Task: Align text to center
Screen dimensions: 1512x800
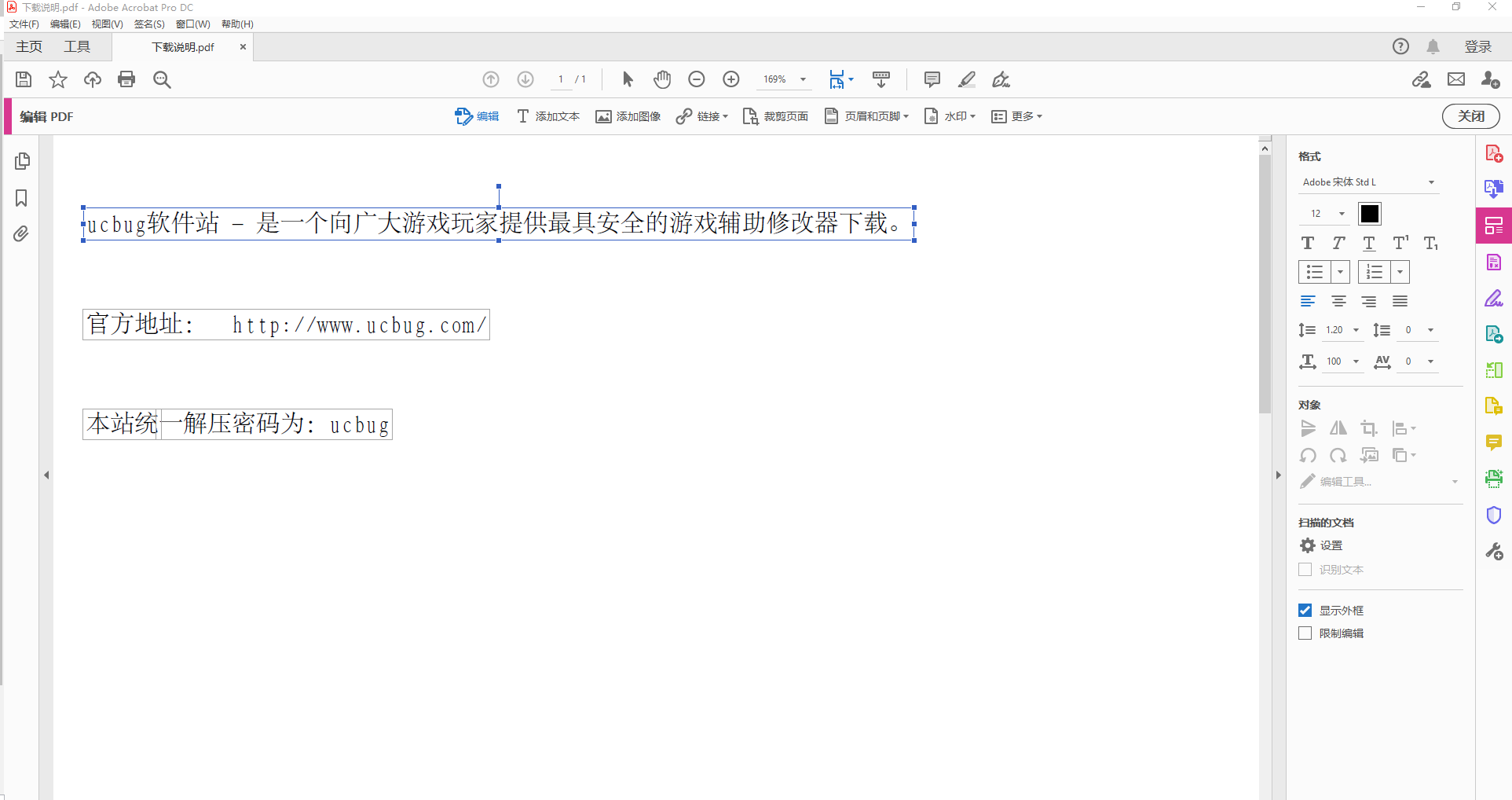Action: [x=1339, y=301]
